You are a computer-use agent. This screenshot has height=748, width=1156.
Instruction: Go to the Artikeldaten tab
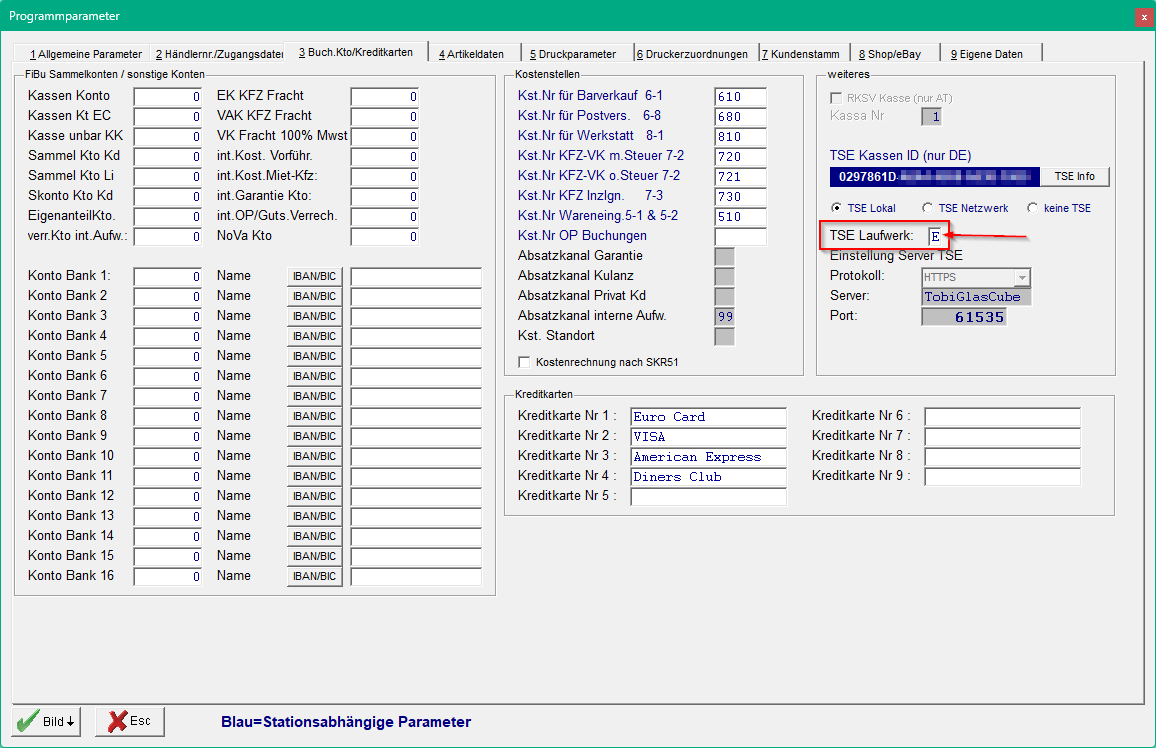(471, 54)
